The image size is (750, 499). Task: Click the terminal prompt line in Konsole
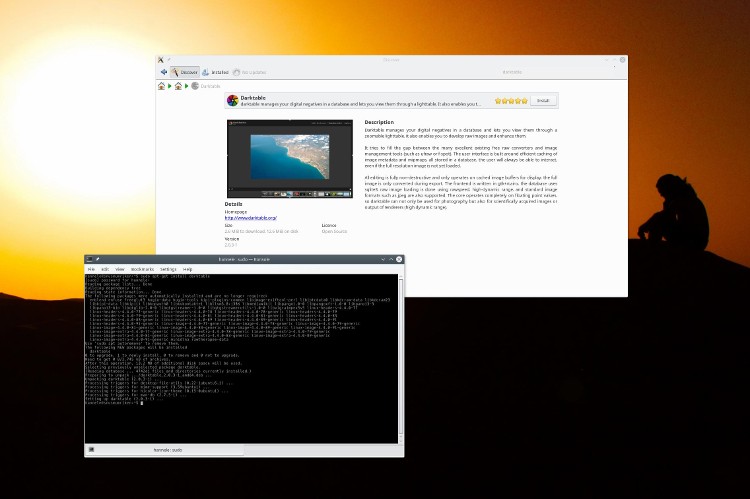pos(114,403)
